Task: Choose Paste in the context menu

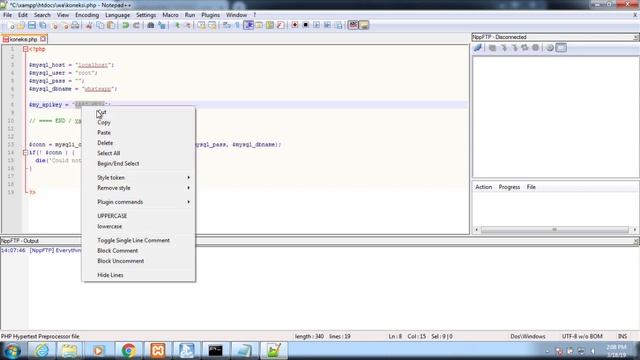Action: point(138,133)
